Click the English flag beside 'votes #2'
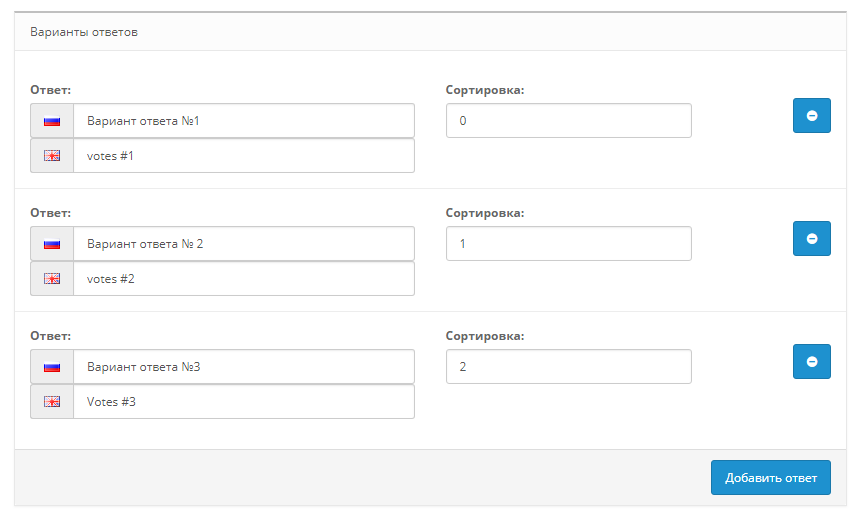Image resolution: width=860 pixels, height=519 pixels. click(52, 279)
